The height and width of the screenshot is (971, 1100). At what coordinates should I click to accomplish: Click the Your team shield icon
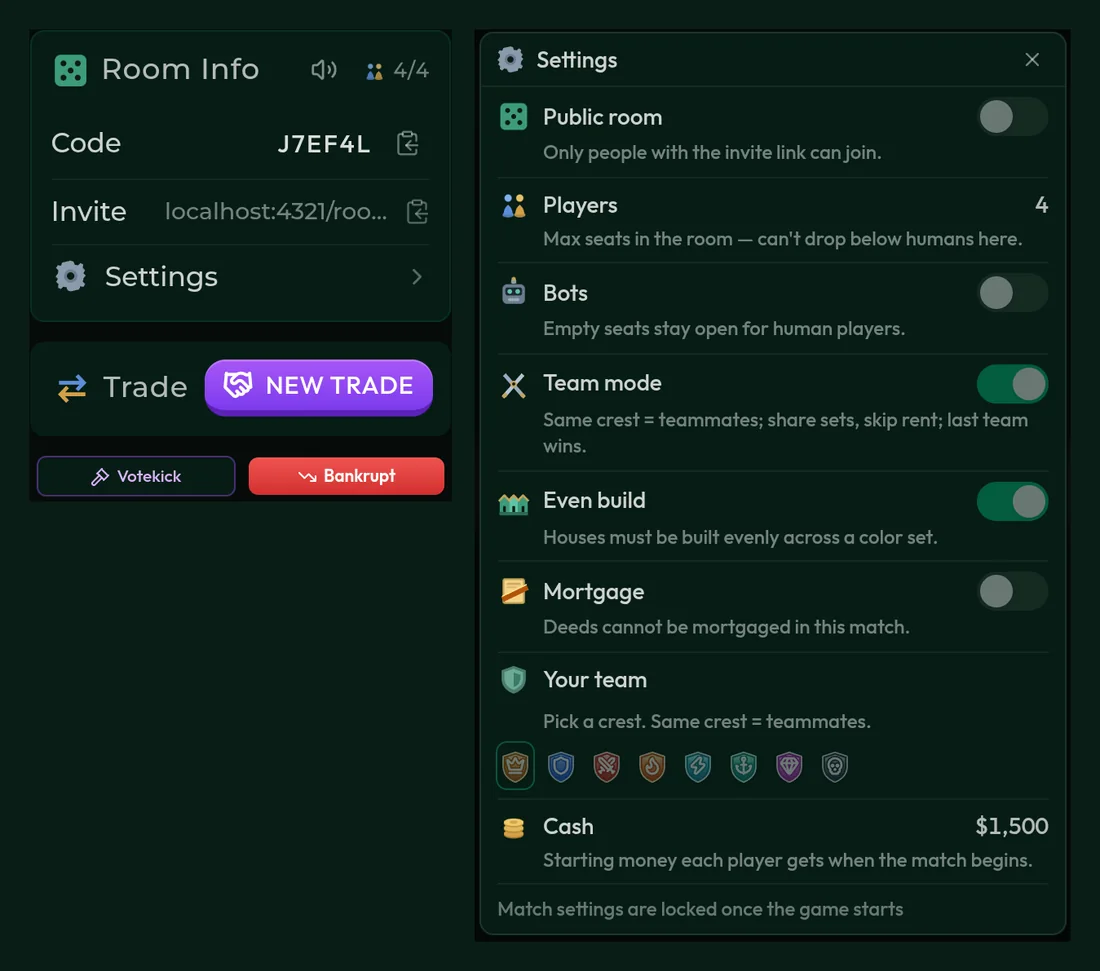(514, 679)
